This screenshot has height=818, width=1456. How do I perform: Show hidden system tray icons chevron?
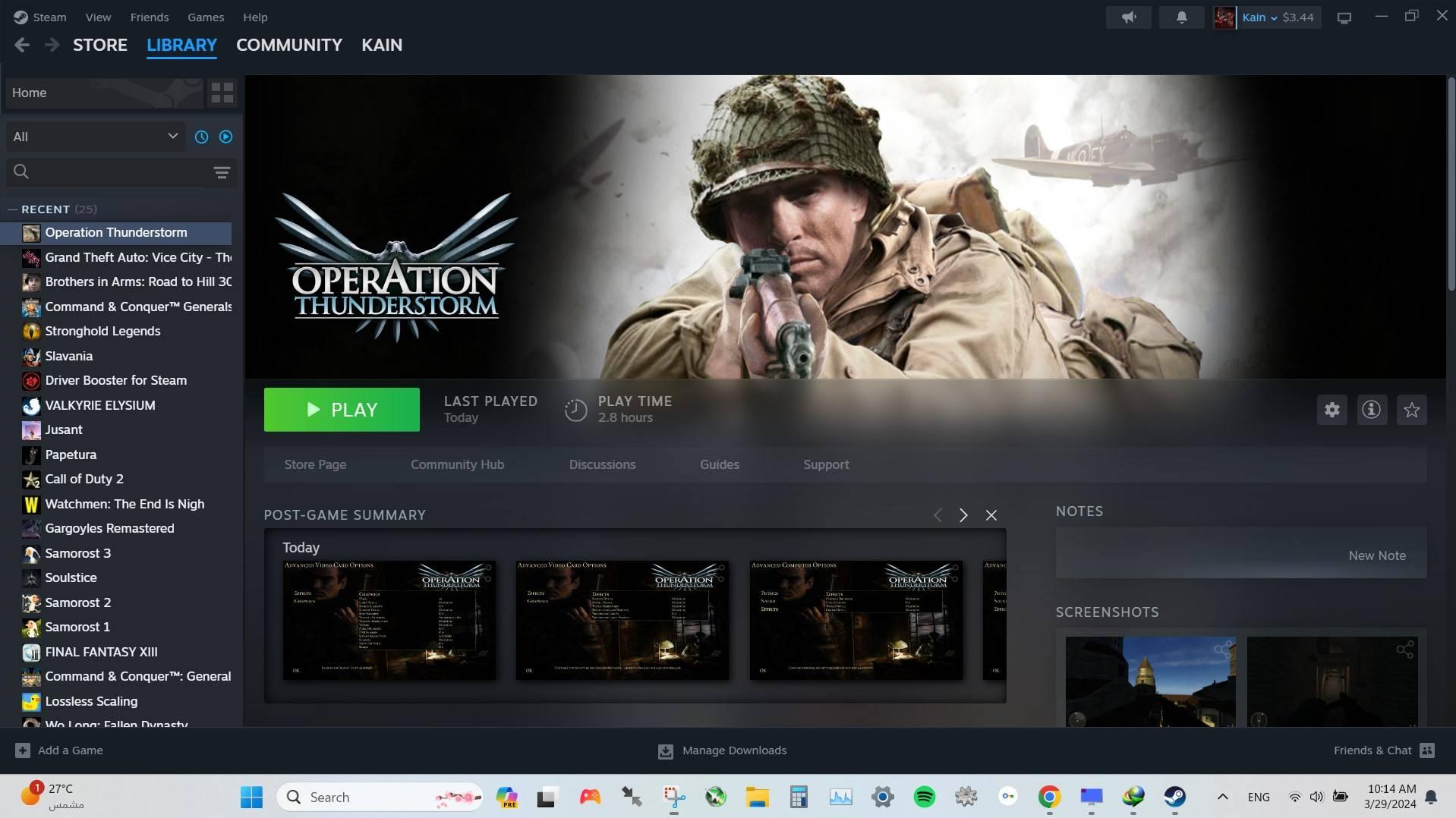coord(1222,797)
